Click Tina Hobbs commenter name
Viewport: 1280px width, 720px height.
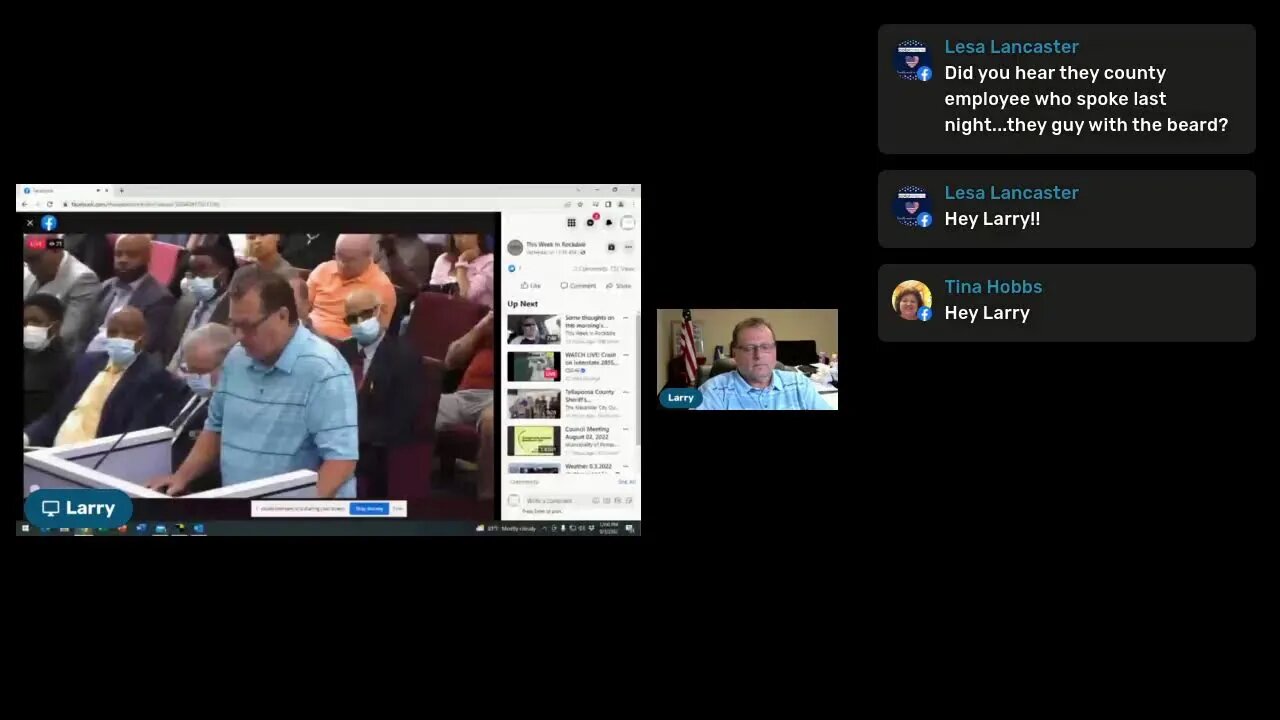point(993,287)
